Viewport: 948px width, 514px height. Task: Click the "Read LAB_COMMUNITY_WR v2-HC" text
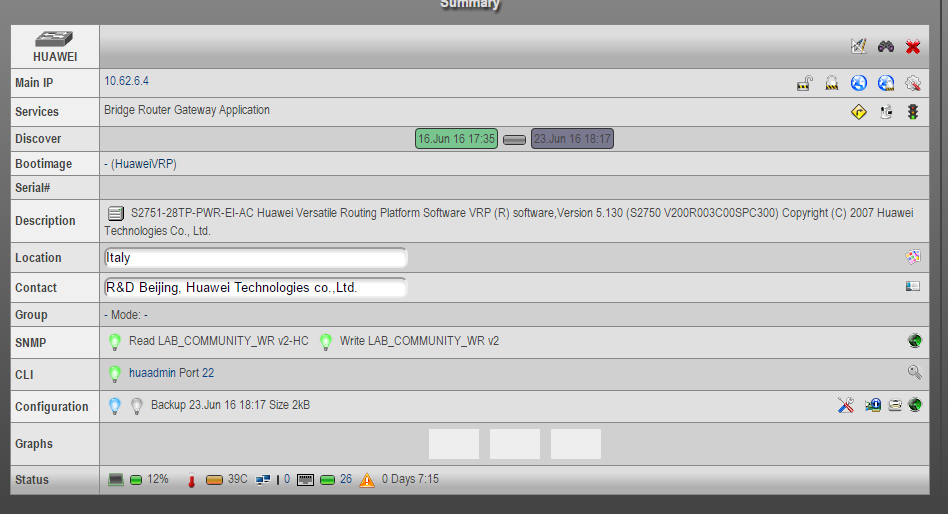pyautogui.click(x=218, y=341)
